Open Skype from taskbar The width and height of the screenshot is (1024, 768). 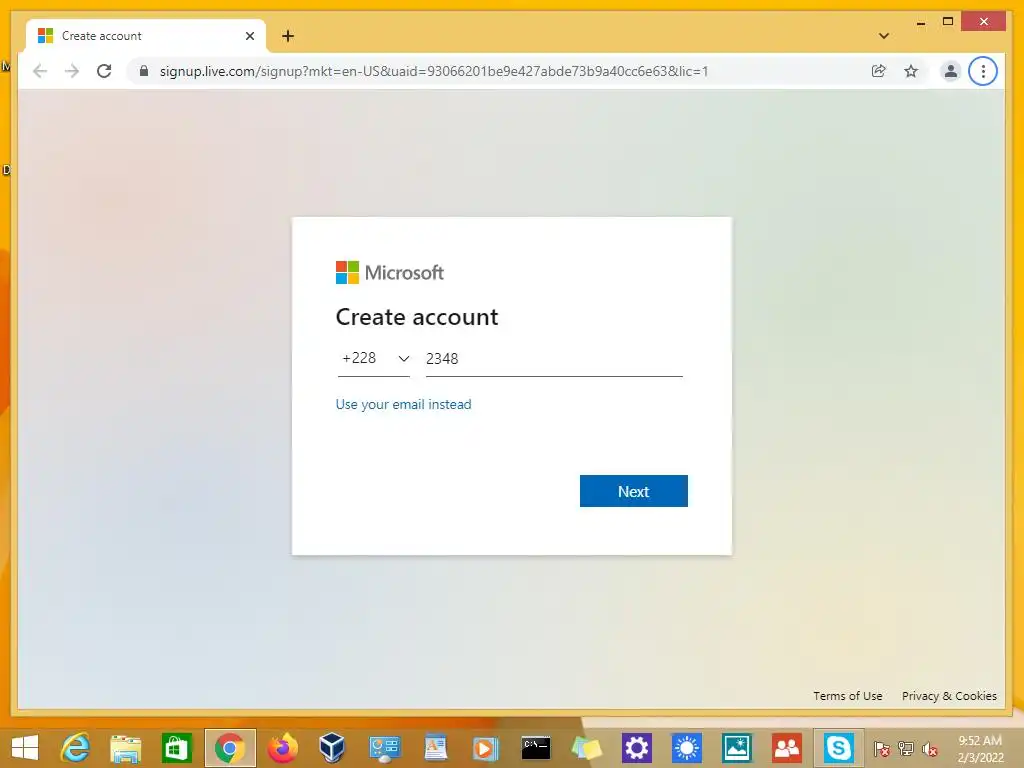click(x=839, y=748)
